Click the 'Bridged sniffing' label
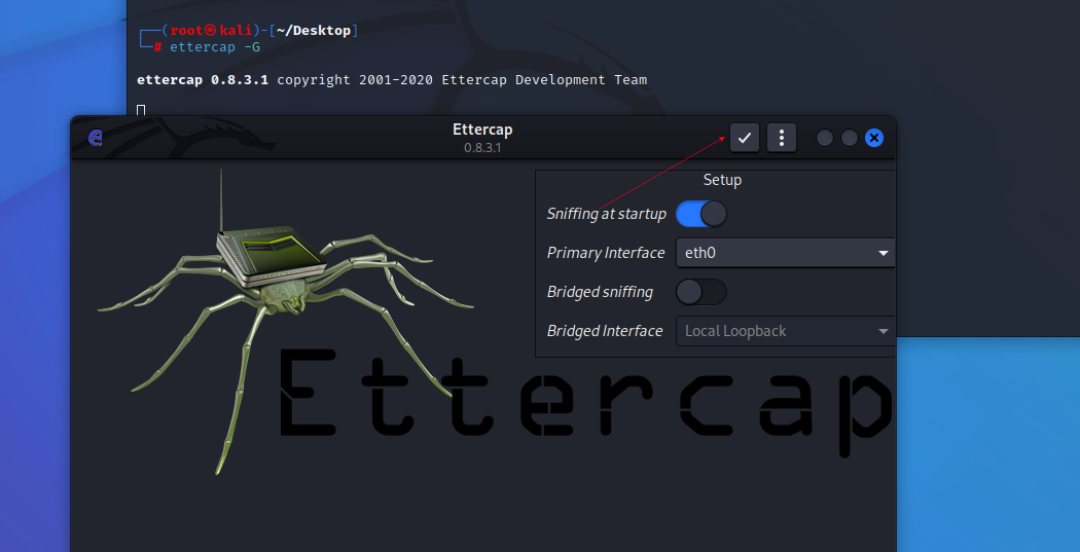The height and width of the screenshot is (552, 1080). (599, 292)
